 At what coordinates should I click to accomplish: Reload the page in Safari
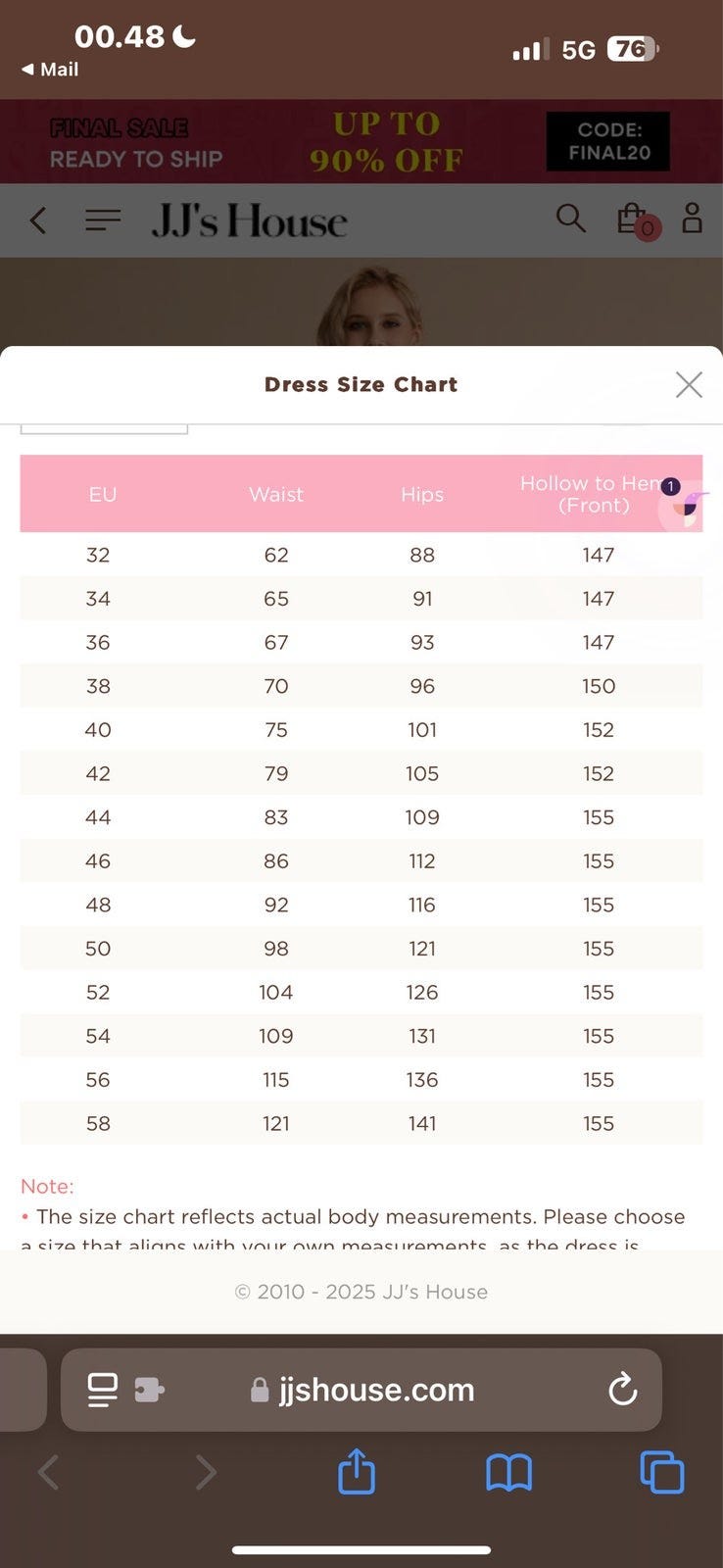[622, 1389]
